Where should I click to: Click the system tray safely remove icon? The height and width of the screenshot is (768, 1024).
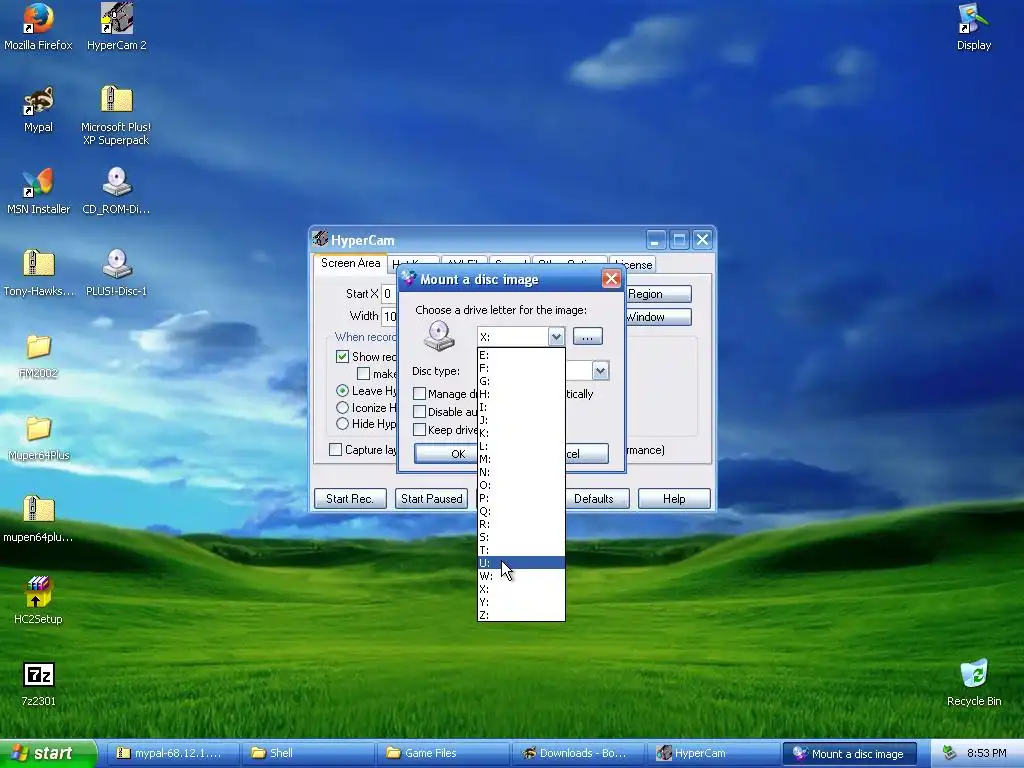pyautogui.click(x=950, y=753)
